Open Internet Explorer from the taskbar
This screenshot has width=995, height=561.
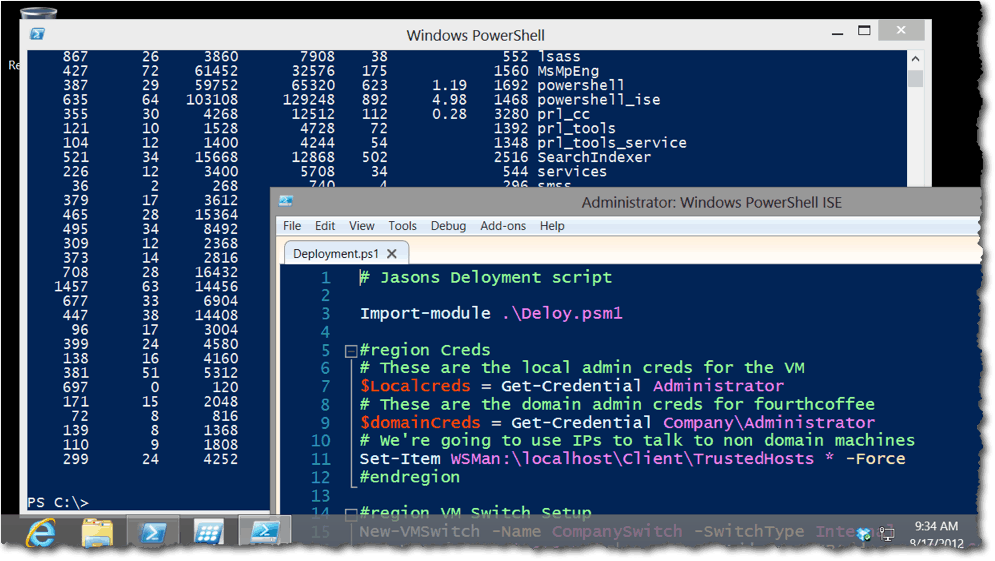tap(41, 532)
